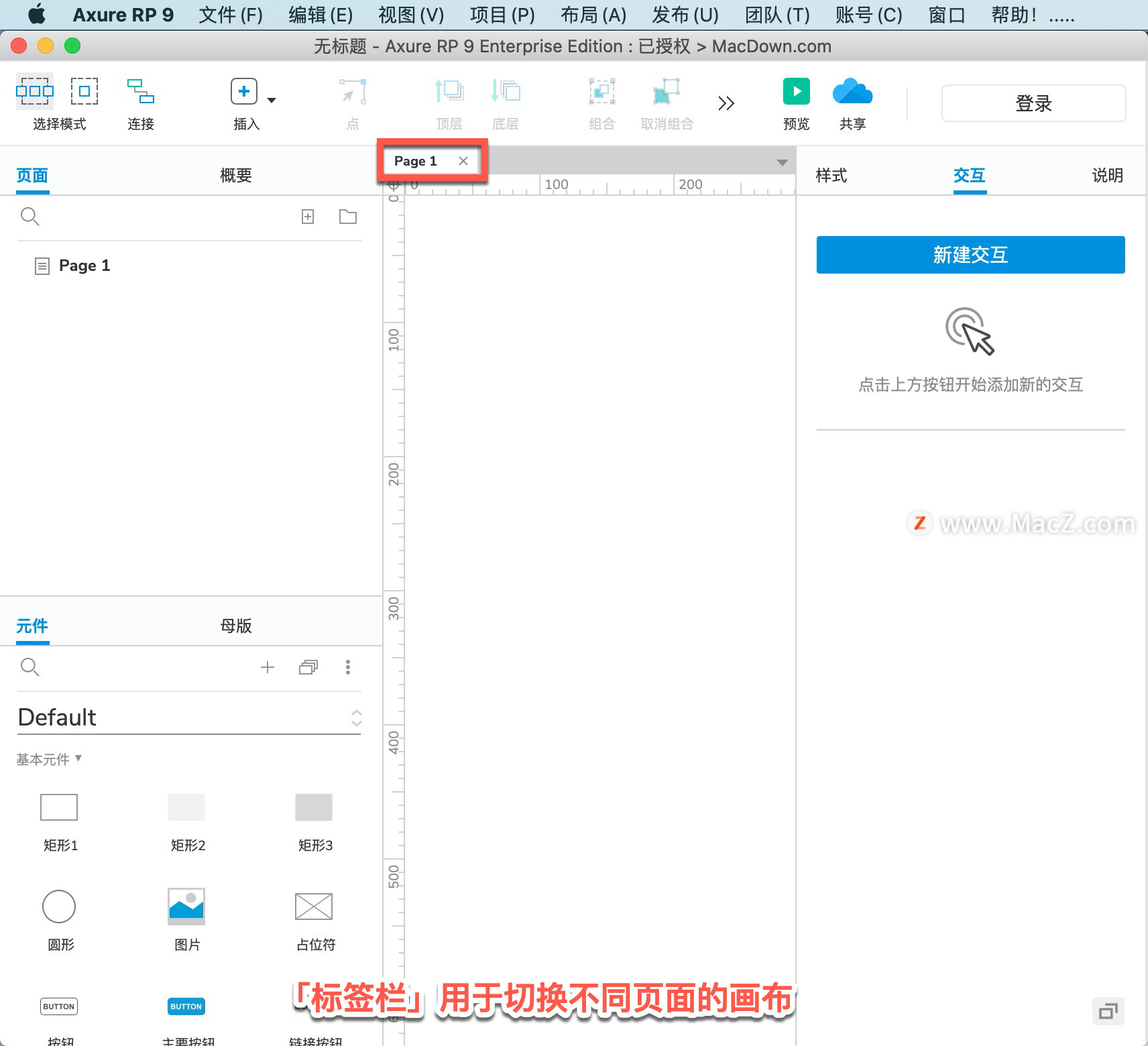Image resolution: width=1148 pixels, height=1046 pixels.
Task: Click the library stacked-windows icon
Action: (308, 667)
